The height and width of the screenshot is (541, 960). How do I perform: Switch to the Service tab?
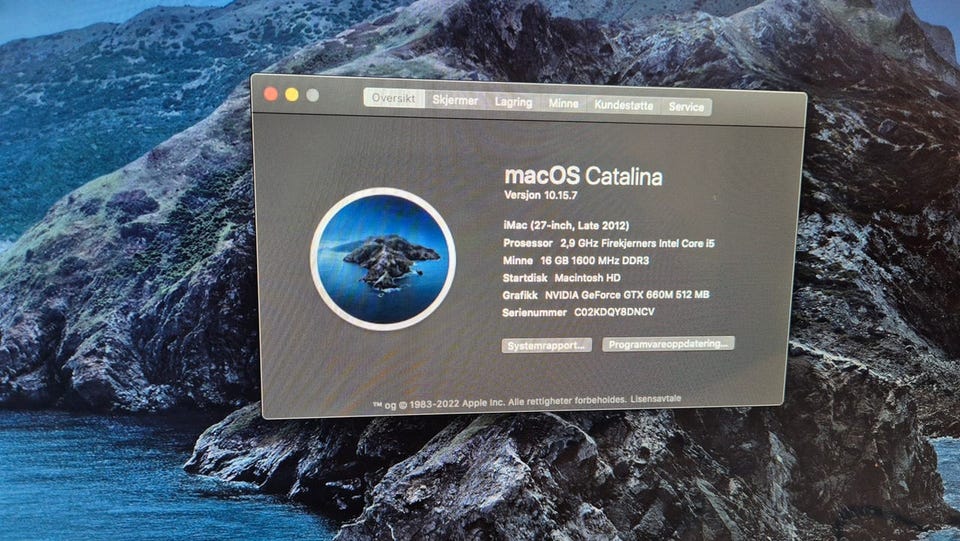click(686, 106)
